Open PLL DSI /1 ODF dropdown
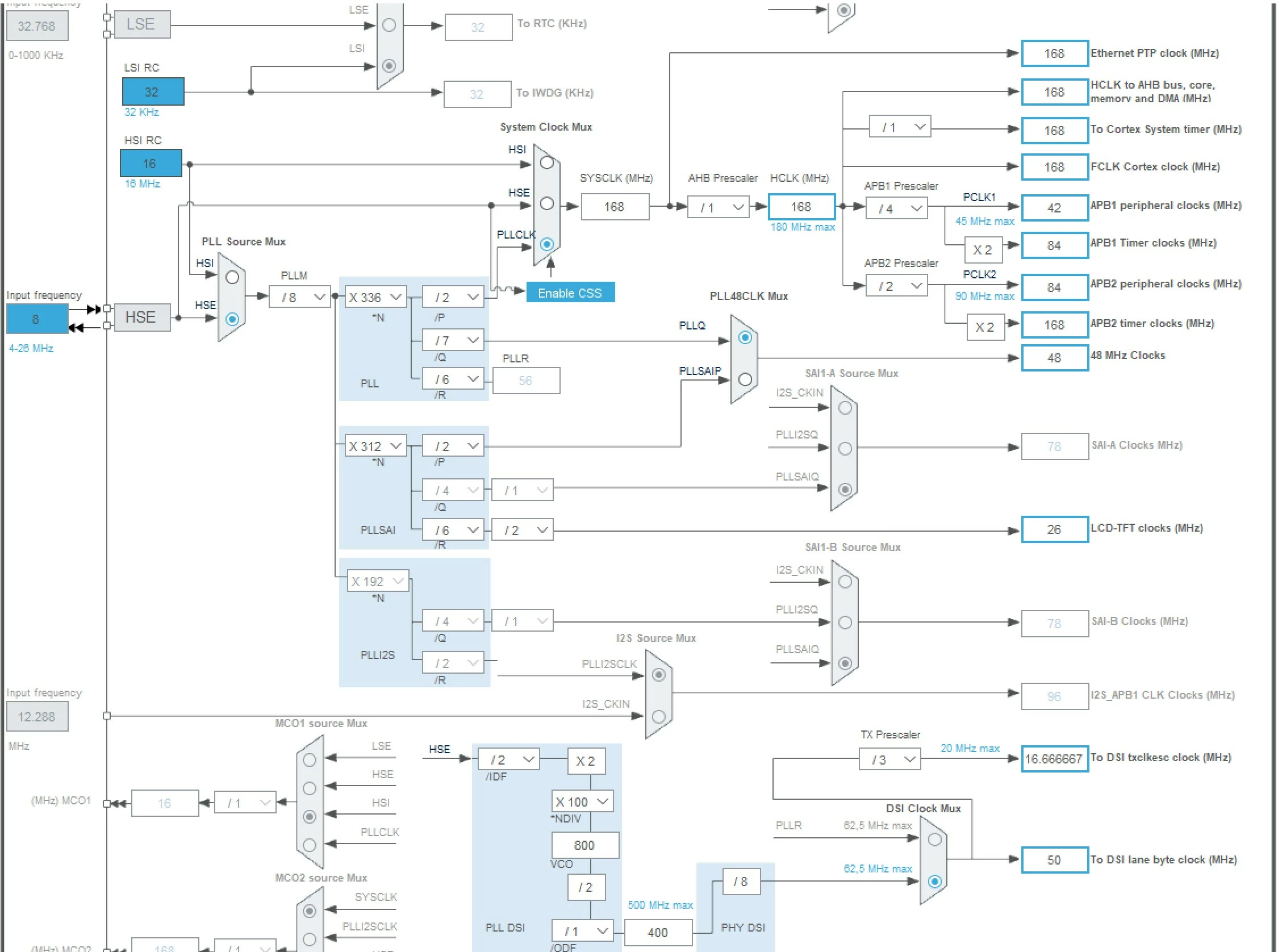The width and height of the screenshot is (1278, 952). click(583, 930)
